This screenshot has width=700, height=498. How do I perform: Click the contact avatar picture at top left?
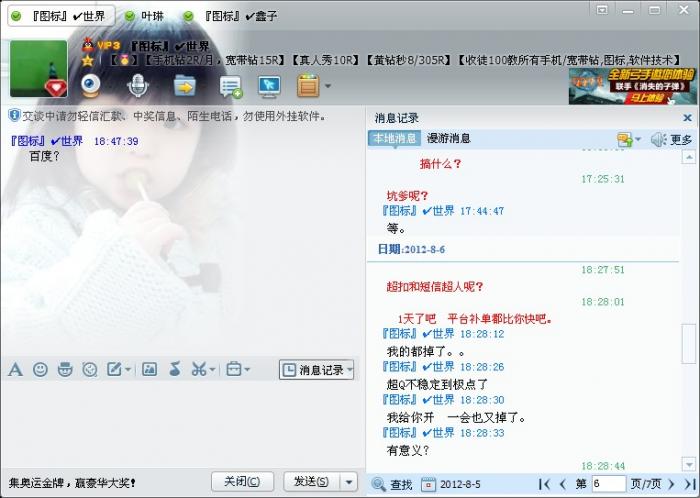(x=39, y=69)
